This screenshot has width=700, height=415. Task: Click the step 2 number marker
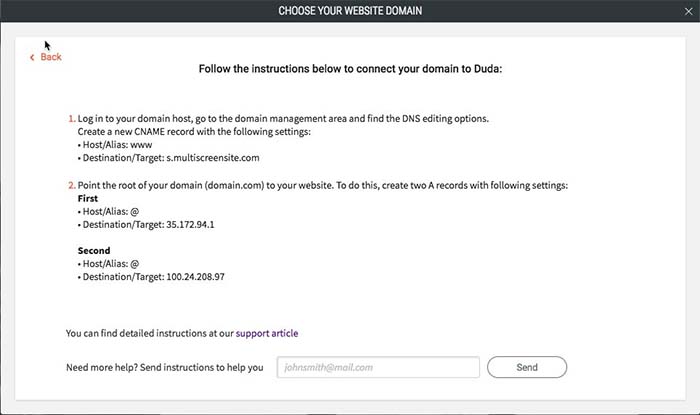[69, 186]
